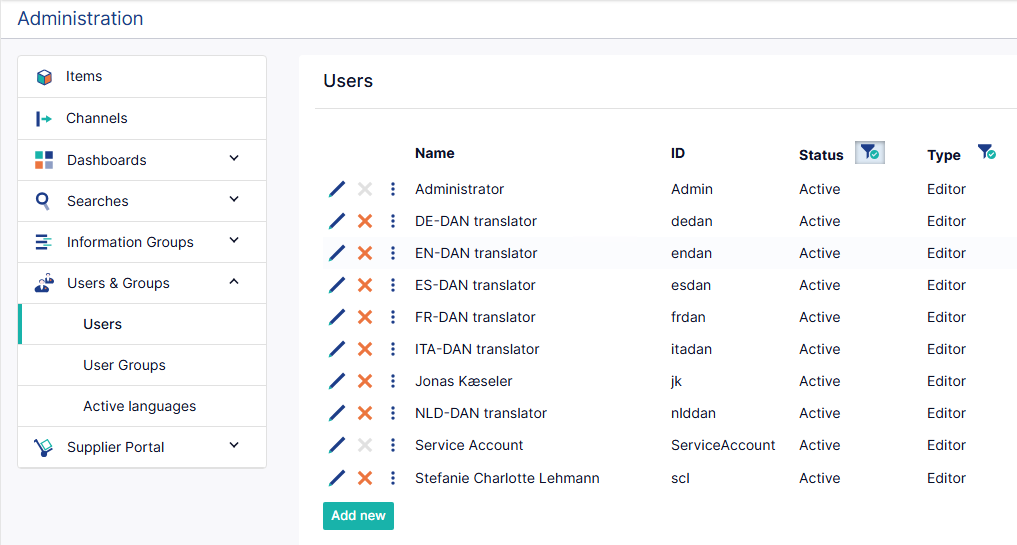Click the Supplier Portal cart icon

43,447
